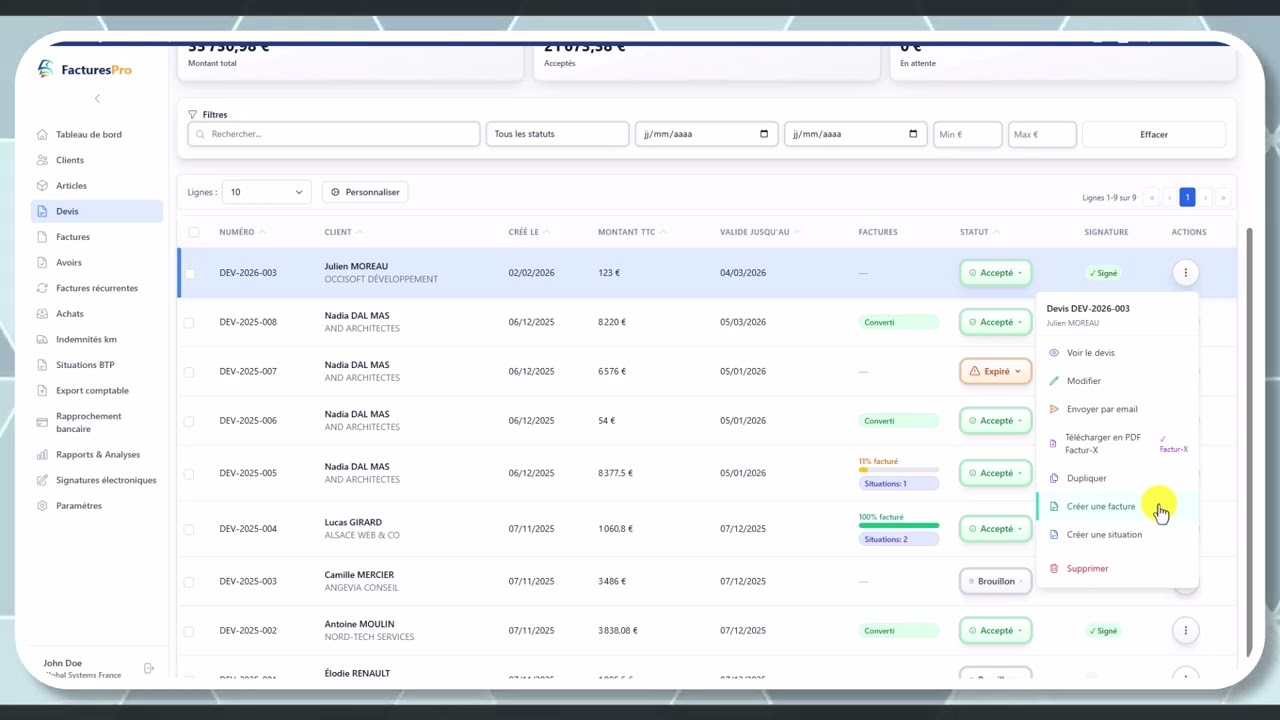Click the Achats cart icon

point(42,314)
